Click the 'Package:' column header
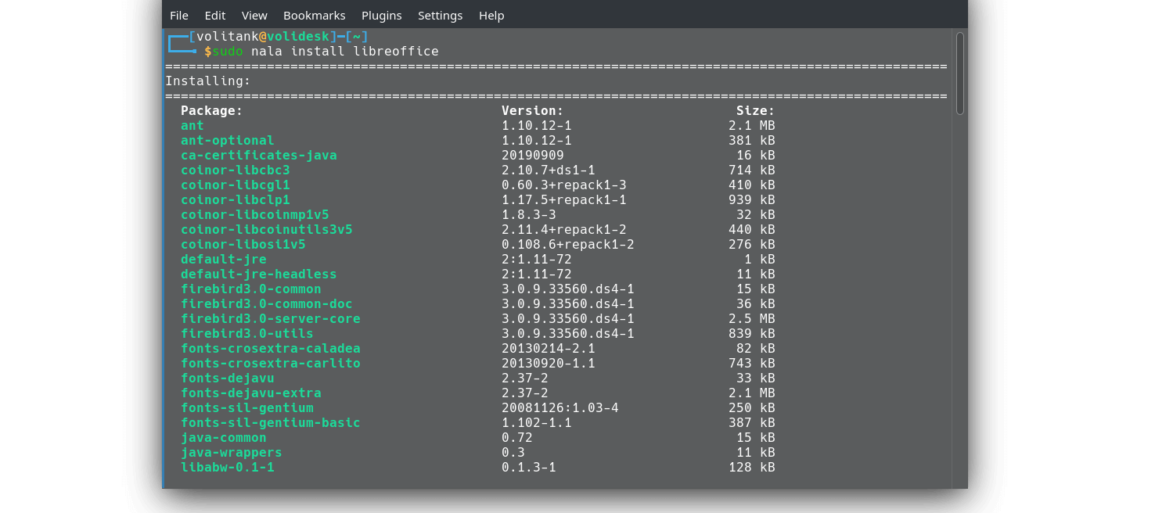Viewport: 1155px width, 513px height. click(x=211, y=111)
